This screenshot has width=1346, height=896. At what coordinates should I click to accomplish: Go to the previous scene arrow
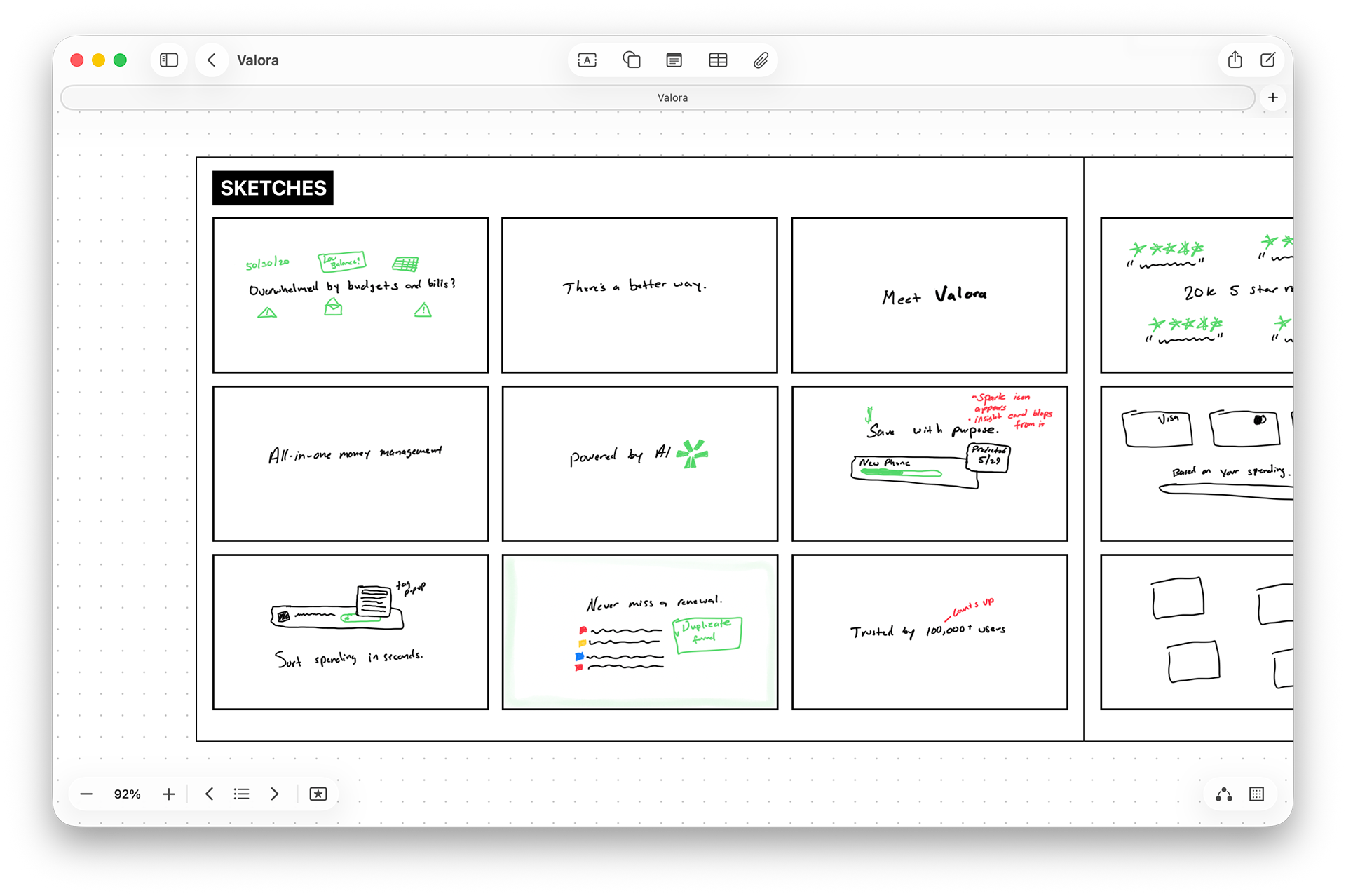pos(209,794)
